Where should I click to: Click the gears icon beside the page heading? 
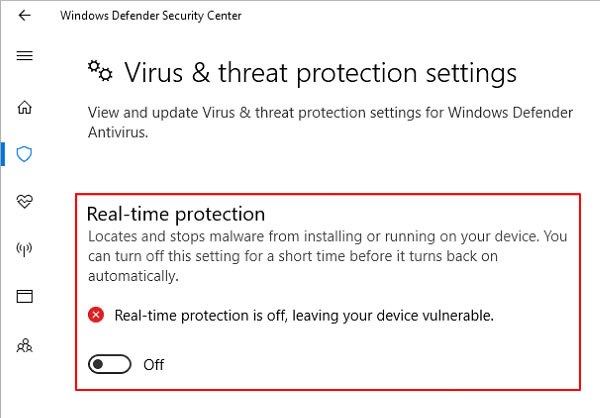pyautogui.click(x=100, y=71)
